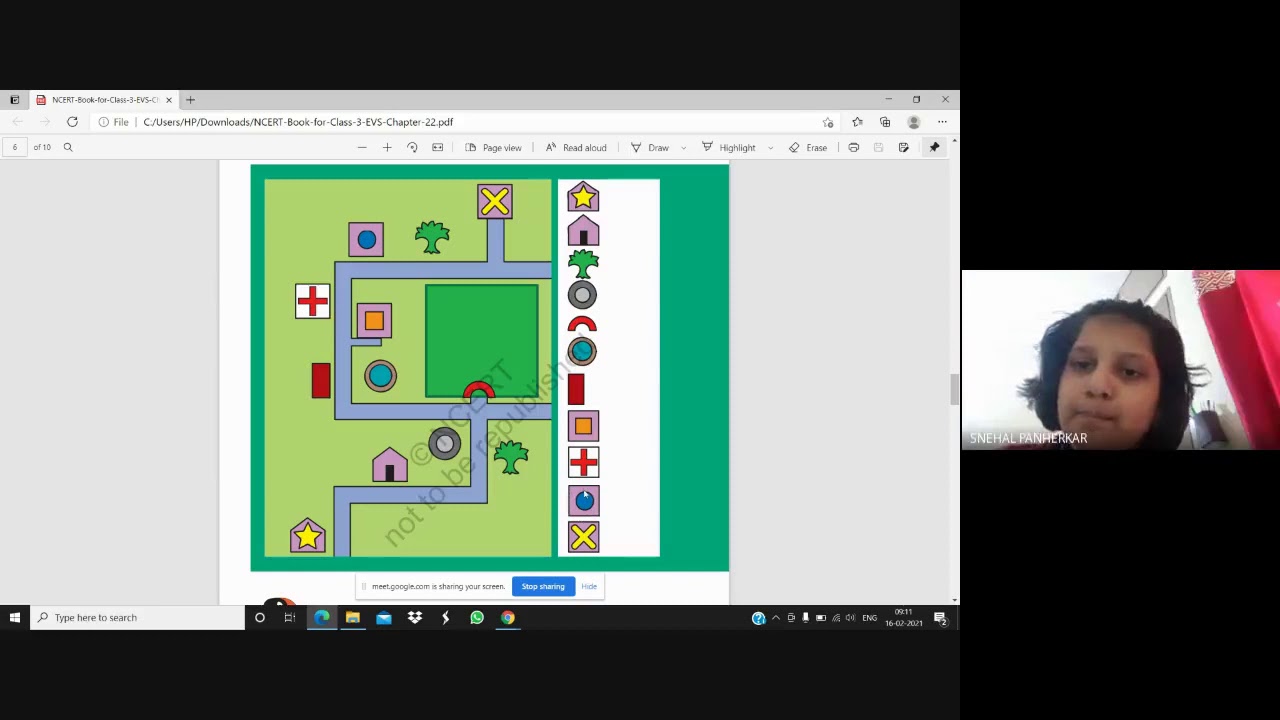Open WhatsApp from taskbar

tap(477, 618)
